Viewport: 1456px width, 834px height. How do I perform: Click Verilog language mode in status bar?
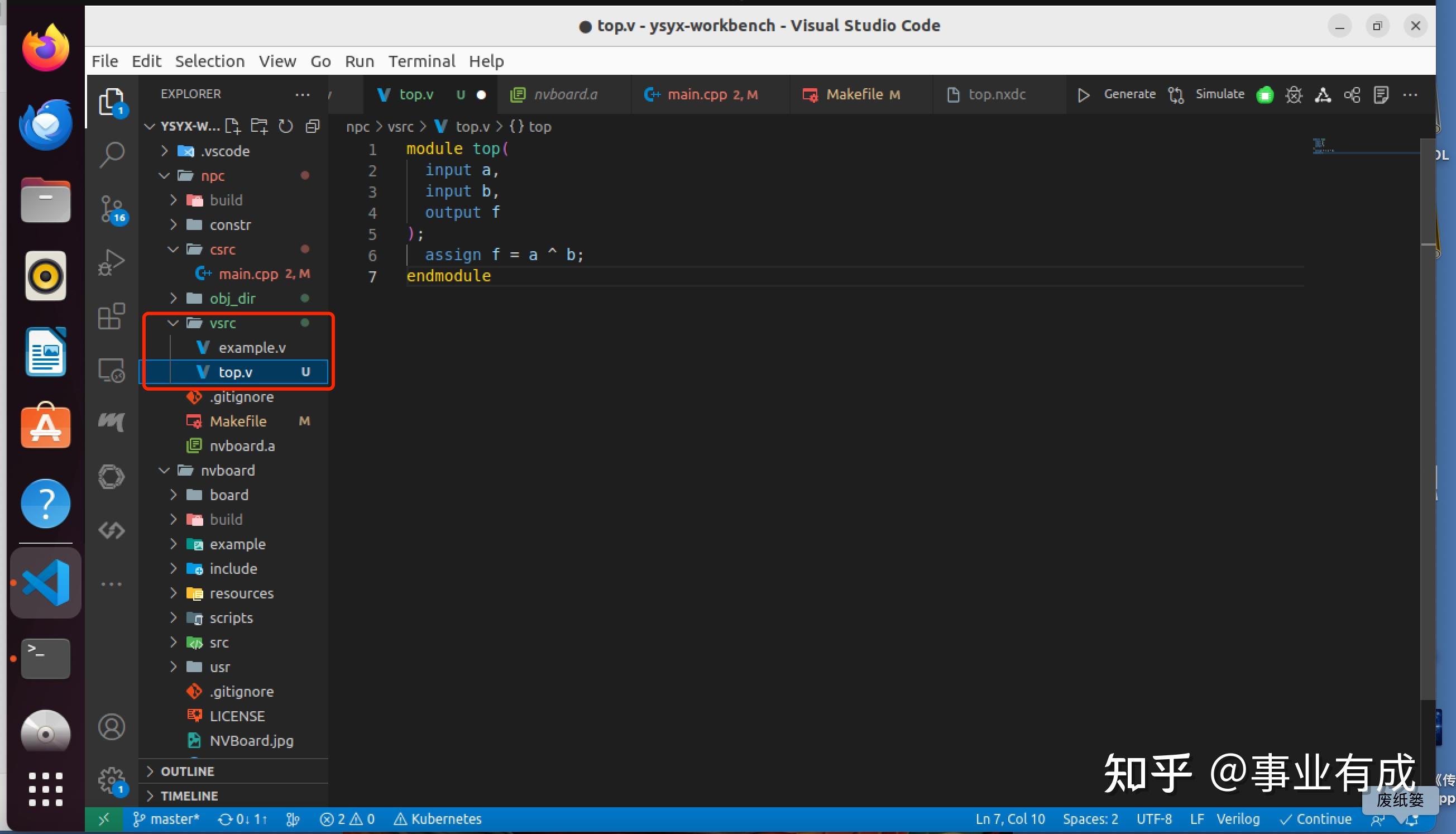(x=1237, y=819)
